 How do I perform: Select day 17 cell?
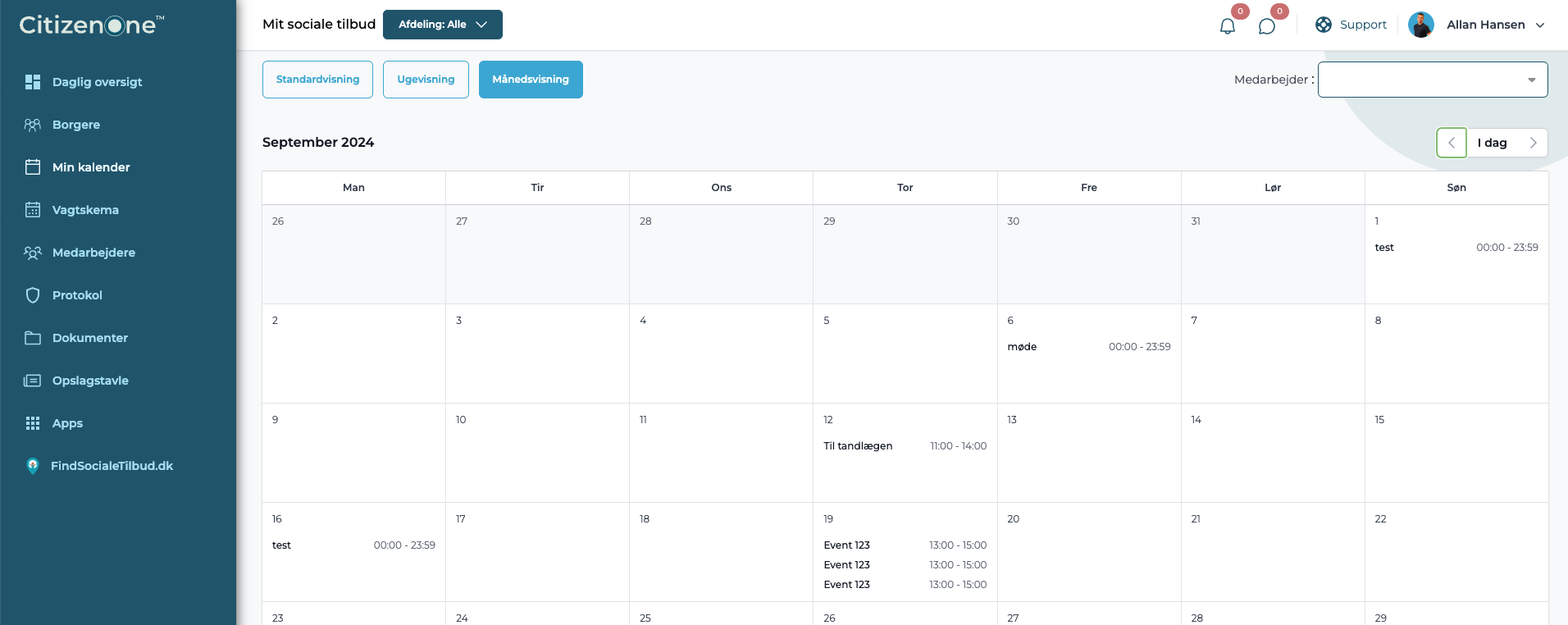(537, 552)
